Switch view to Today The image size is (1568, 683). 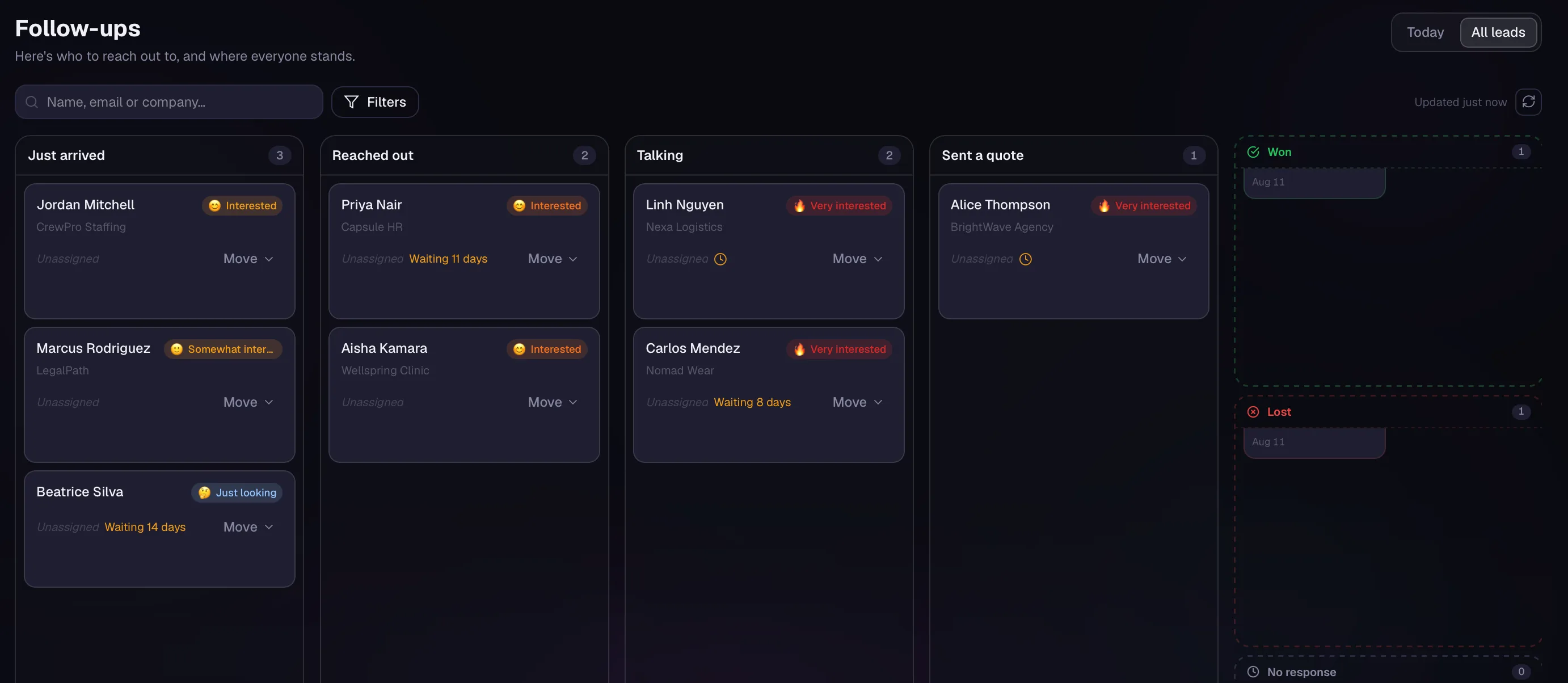tap(1425, 32)
